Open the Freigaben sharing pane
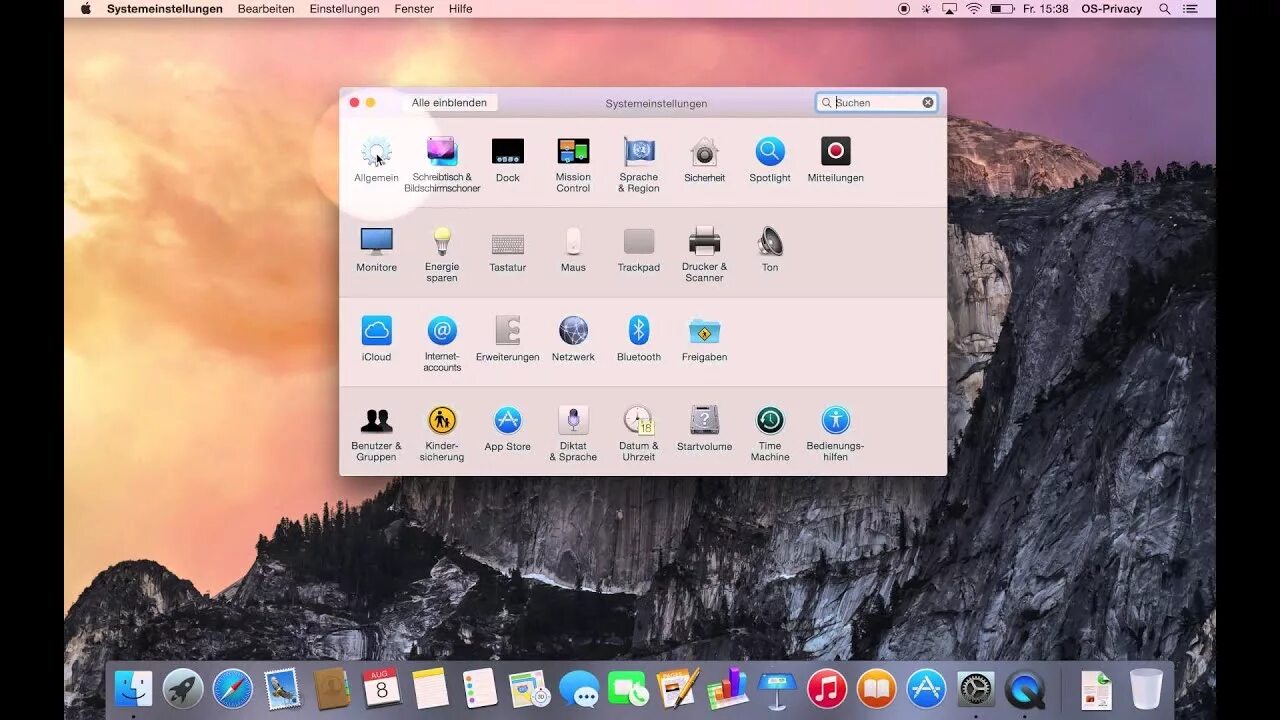 [704, 339]
